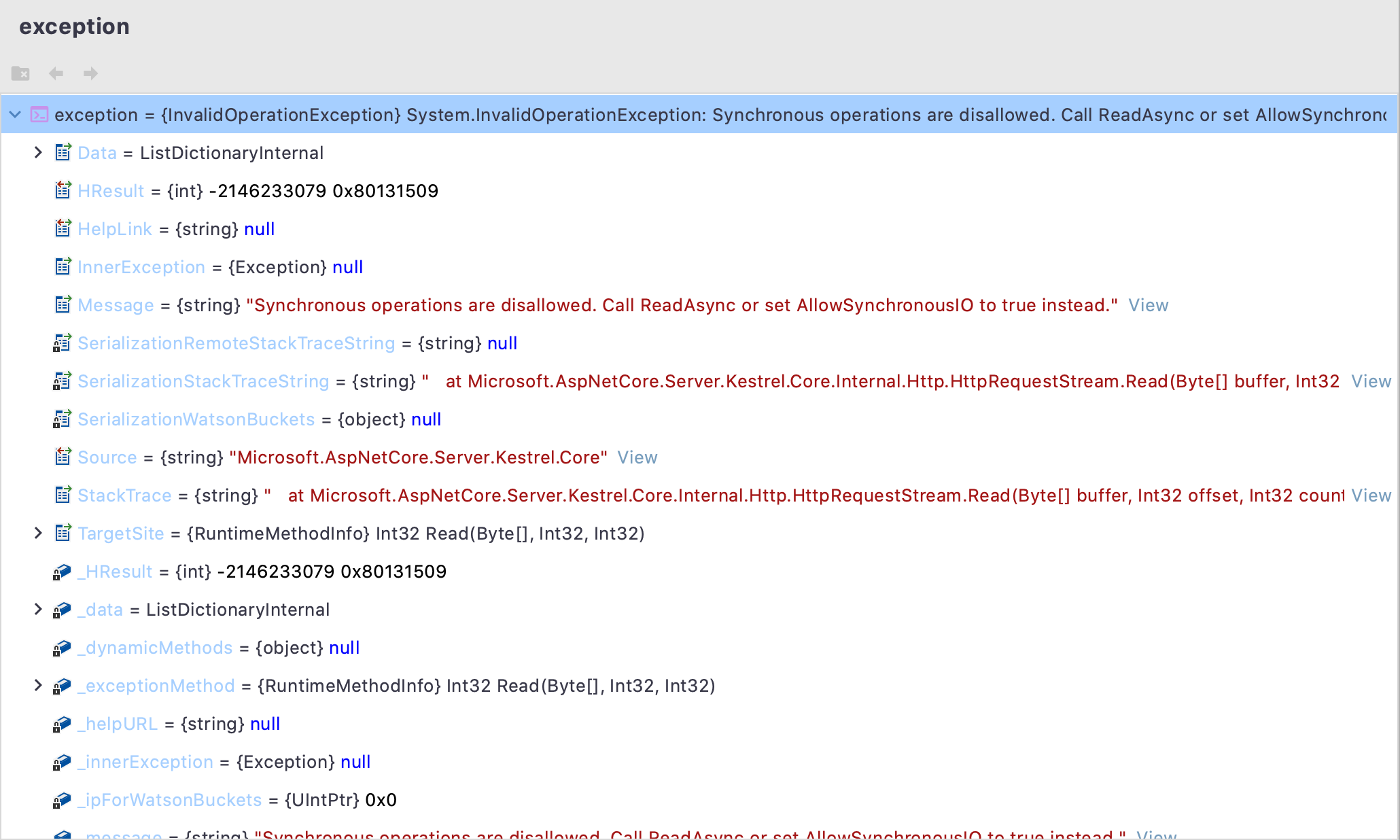Click the HelpLink null value

(x=260, y=228)
